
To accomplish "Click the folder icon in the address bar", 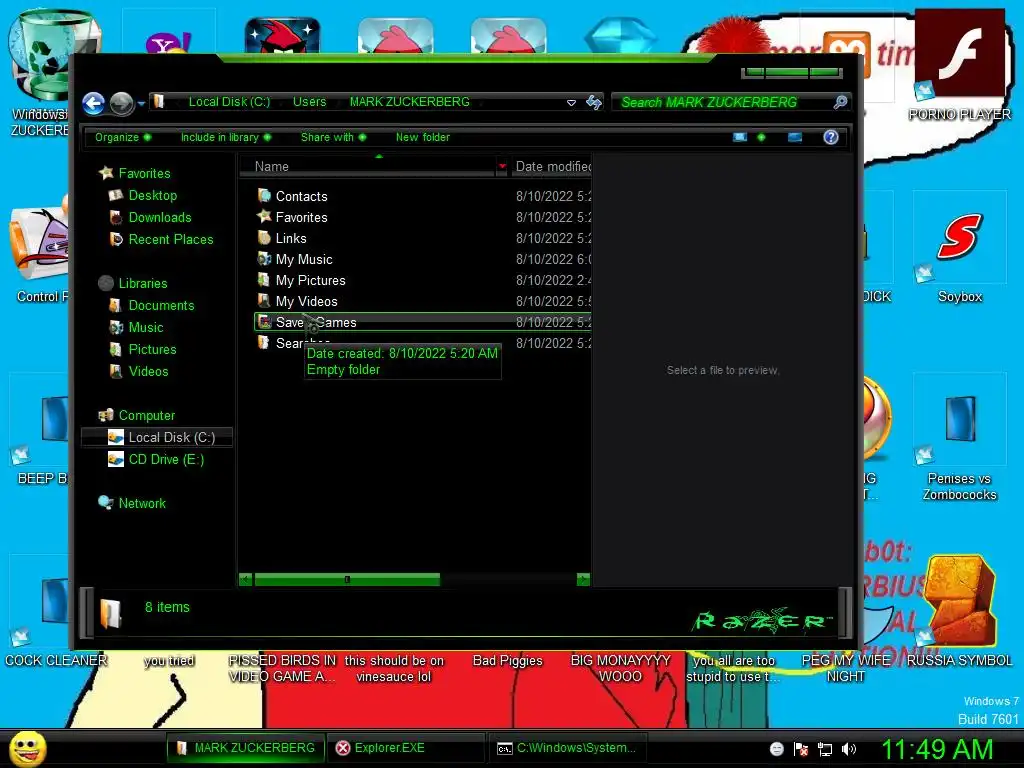I will [x=159, y=101].
